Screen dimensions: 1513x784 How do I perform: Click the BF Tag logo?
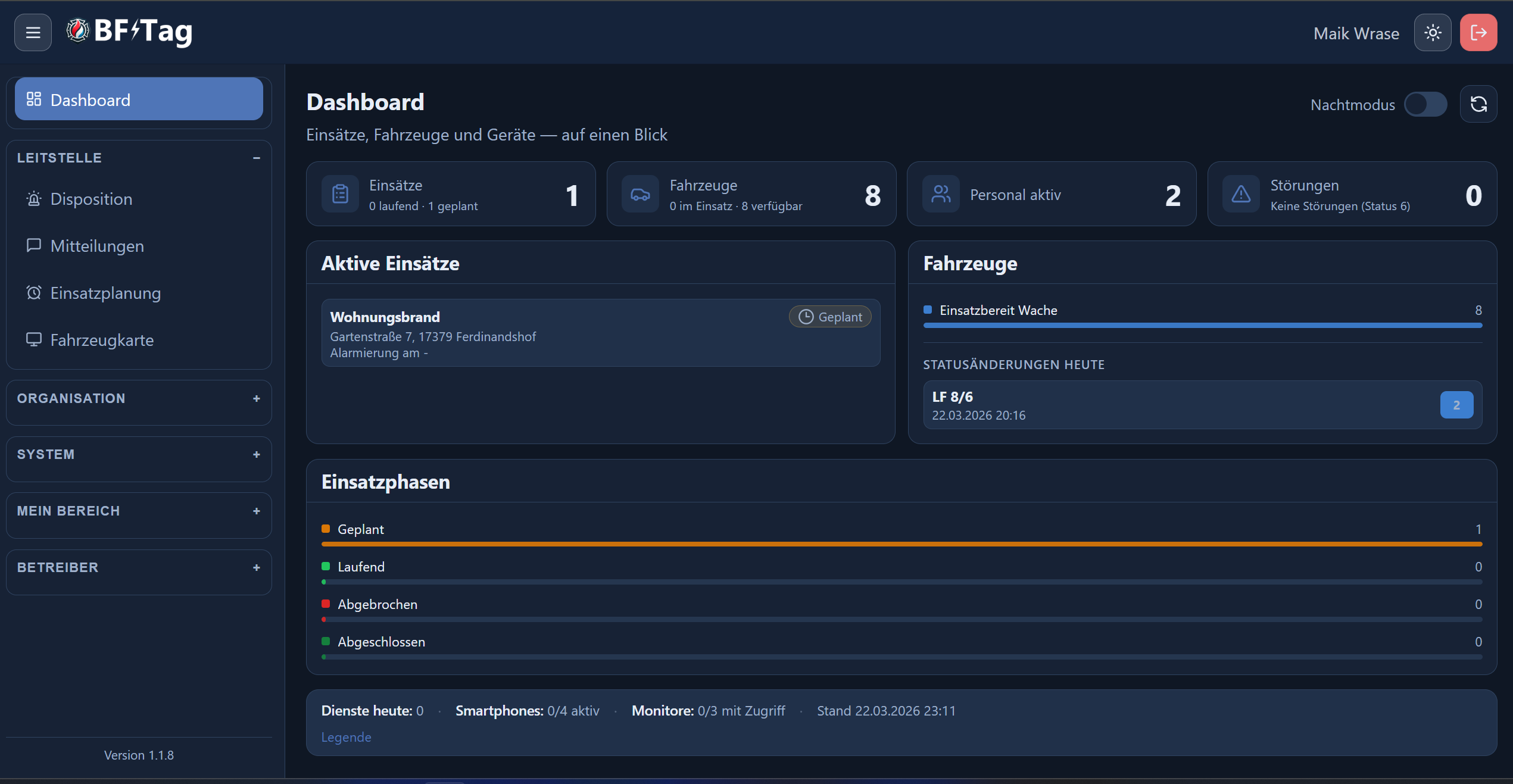coord(130,31)
